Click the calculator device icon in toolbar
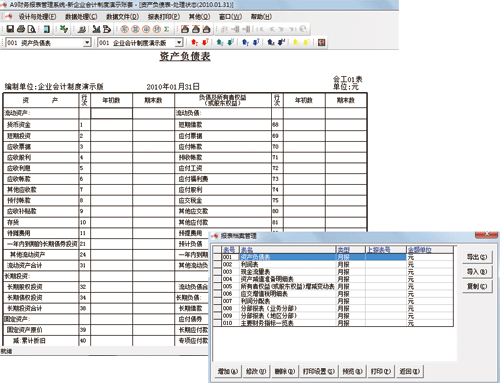Screen dimensions: 500x383 [47, 29]
